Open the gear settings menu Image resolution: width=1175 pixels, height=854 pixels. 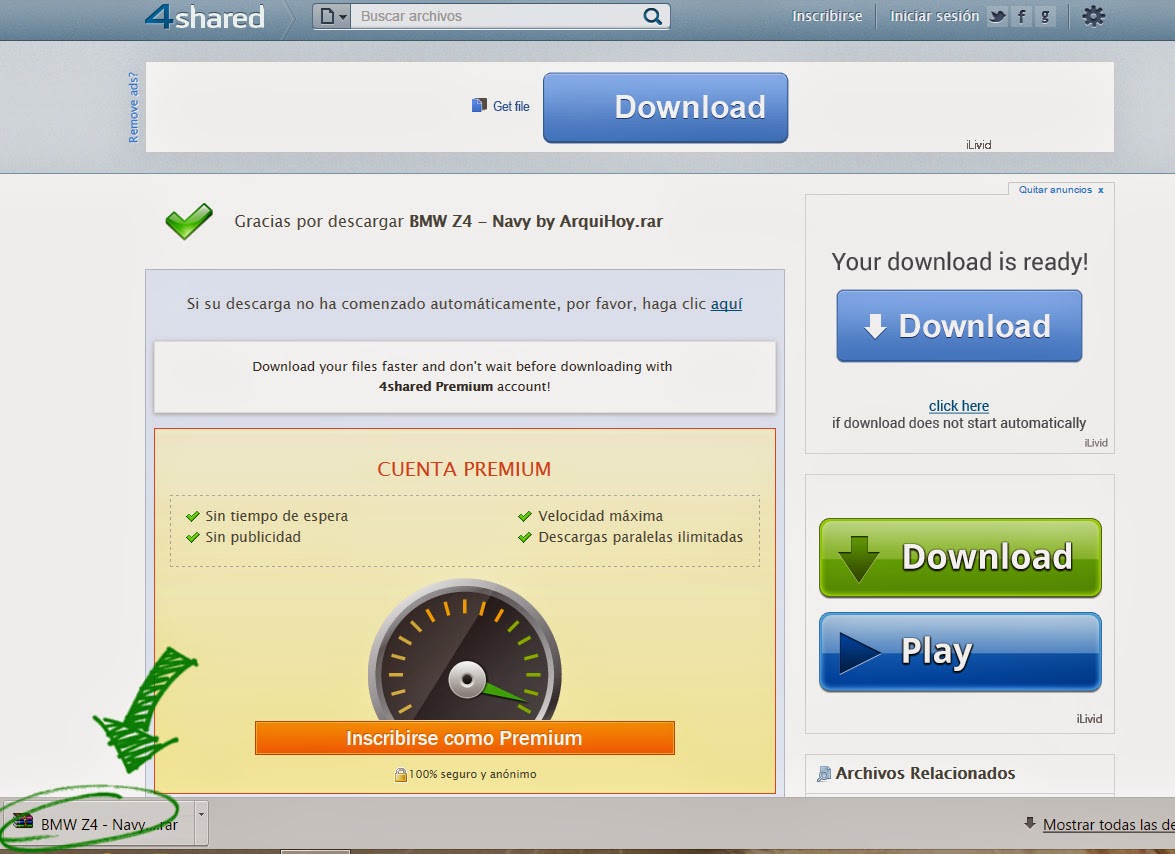click(x=1093, y=16)
